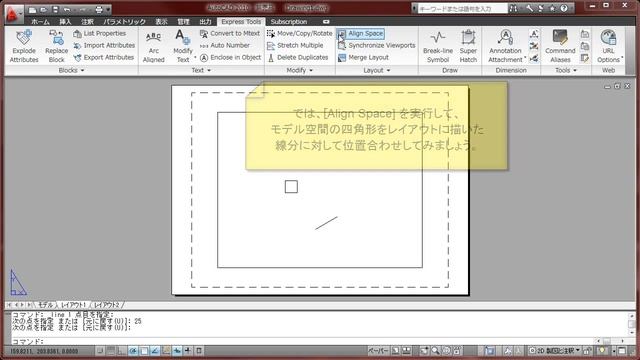The image size is (640, 360).
Task: Run Delete Duplicates
Action: (298, 58)
